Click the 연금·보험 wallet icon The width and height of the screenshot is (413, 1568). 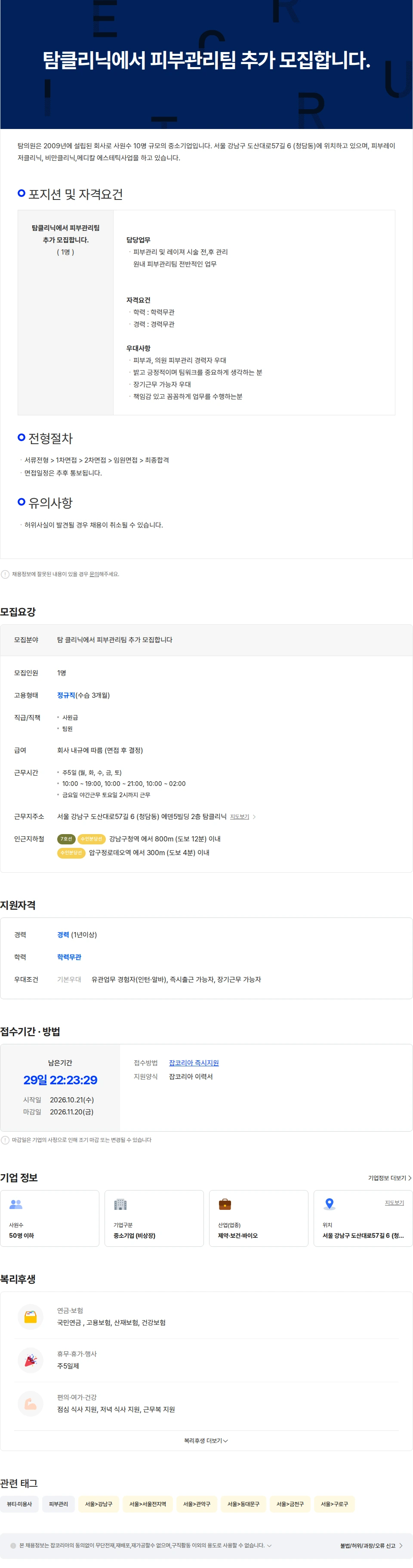[31, 1316]
